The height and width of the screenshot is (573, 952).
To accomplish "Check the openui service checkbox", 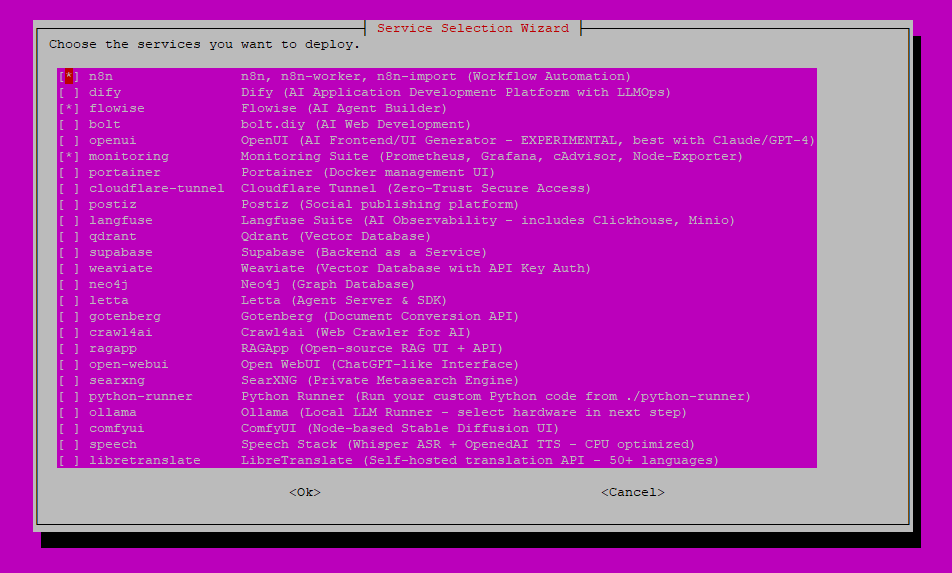I will point(69,140).
